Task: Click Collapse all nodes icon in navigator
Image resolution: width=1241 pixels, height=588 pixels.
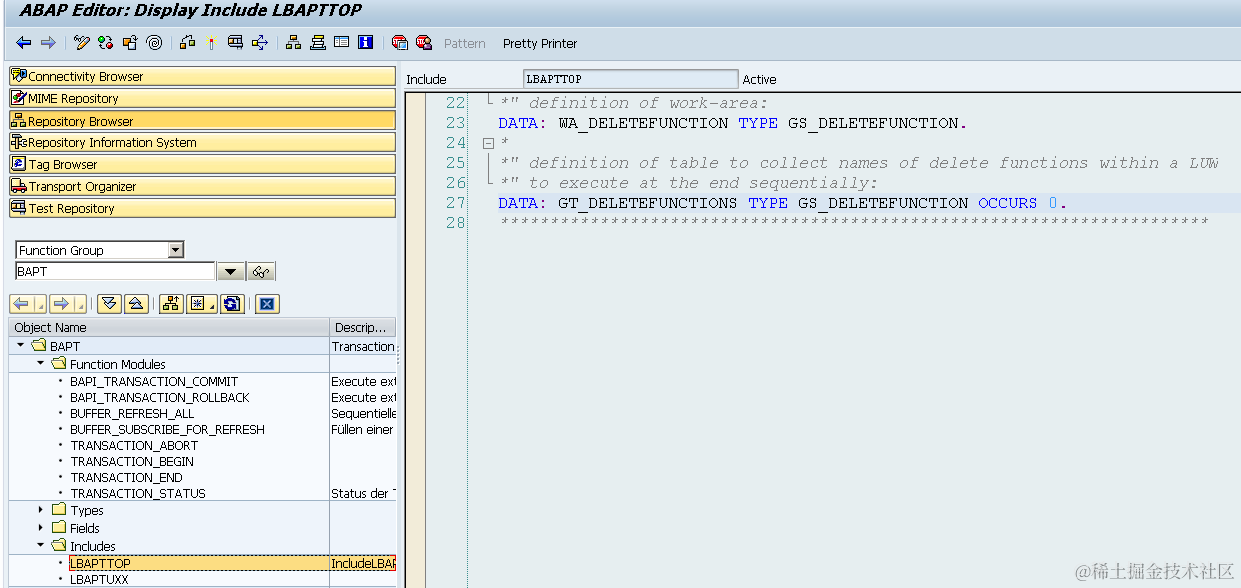Action: 136,304
